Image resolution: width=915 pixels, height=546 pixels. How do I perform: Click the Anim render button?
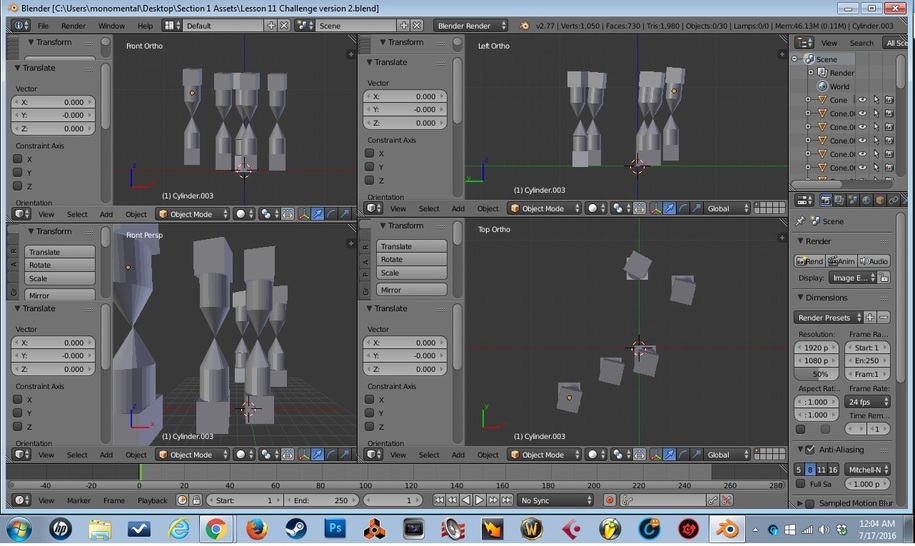842,261
